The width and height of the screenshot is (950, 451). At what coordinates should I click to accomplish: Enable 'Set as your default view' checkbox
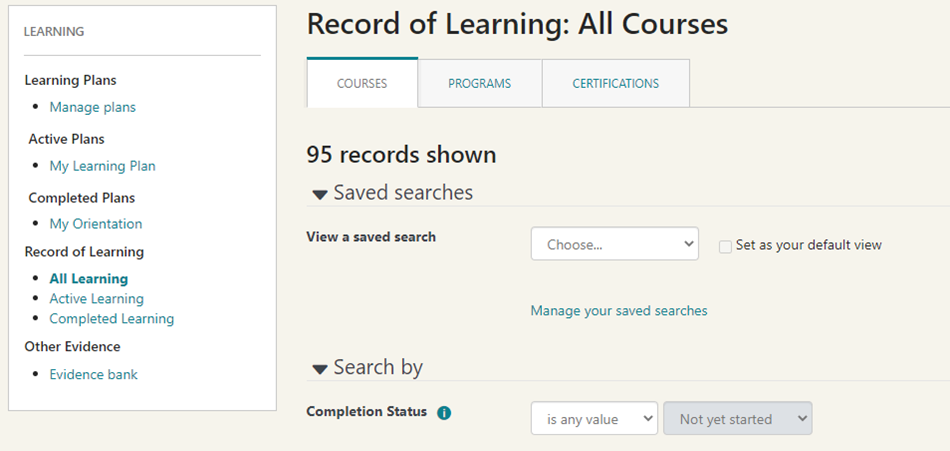coord(725,246)
